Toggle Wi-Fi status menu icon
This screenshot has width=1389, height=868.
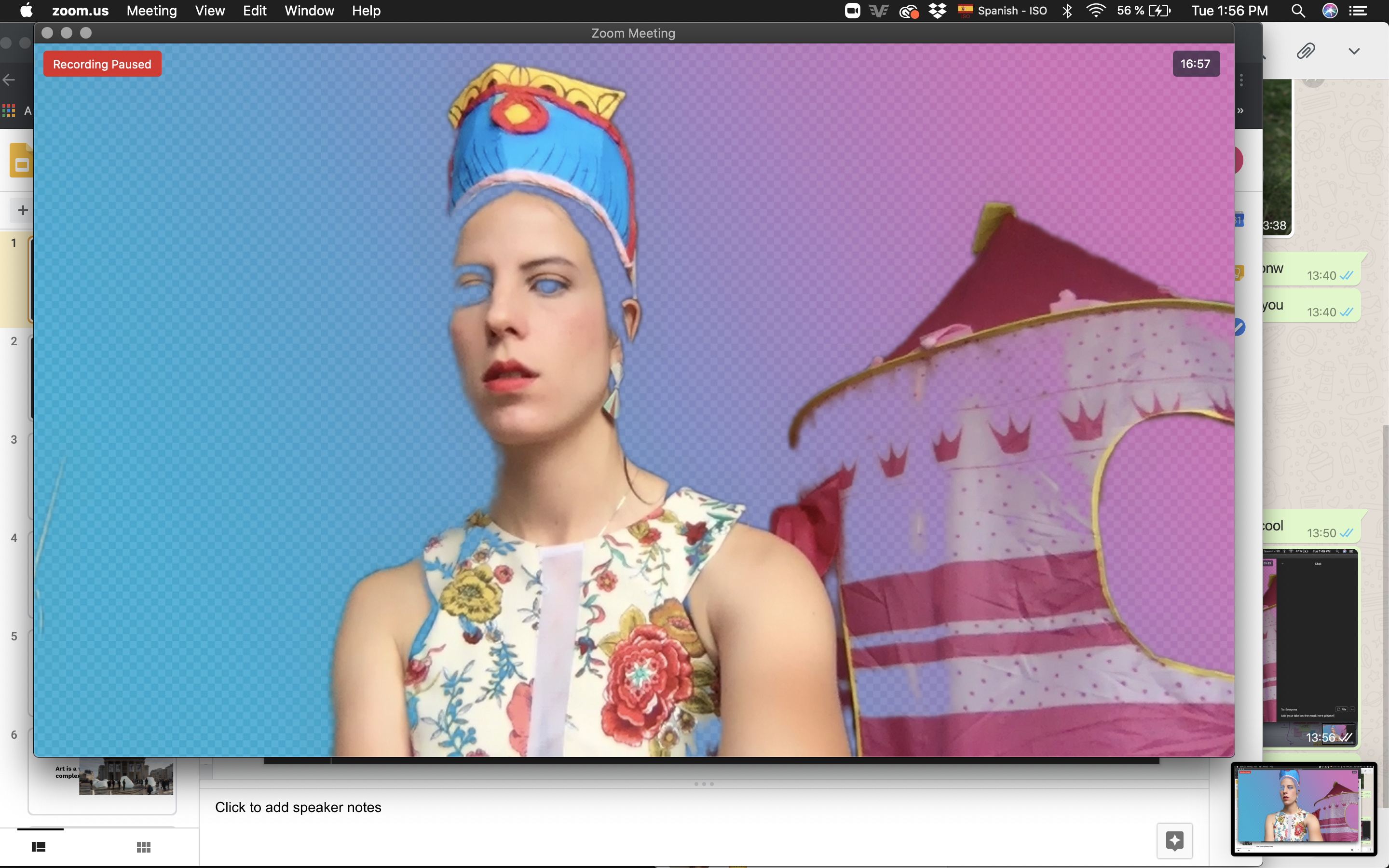pos(1096,11)
